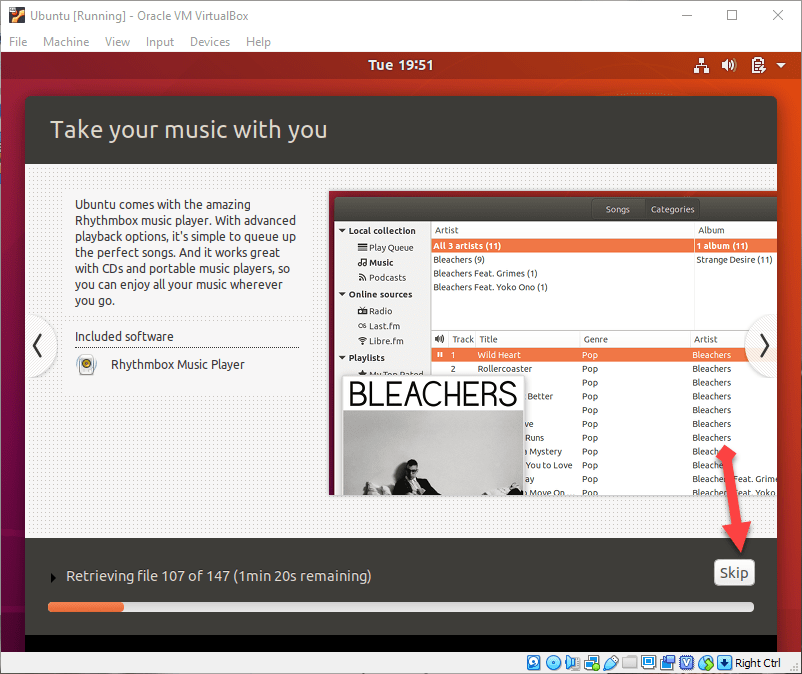This screenshot has width=802, height=674.
Task: Click the volume speaker icon in top bar
Action: tap(729, 65)
